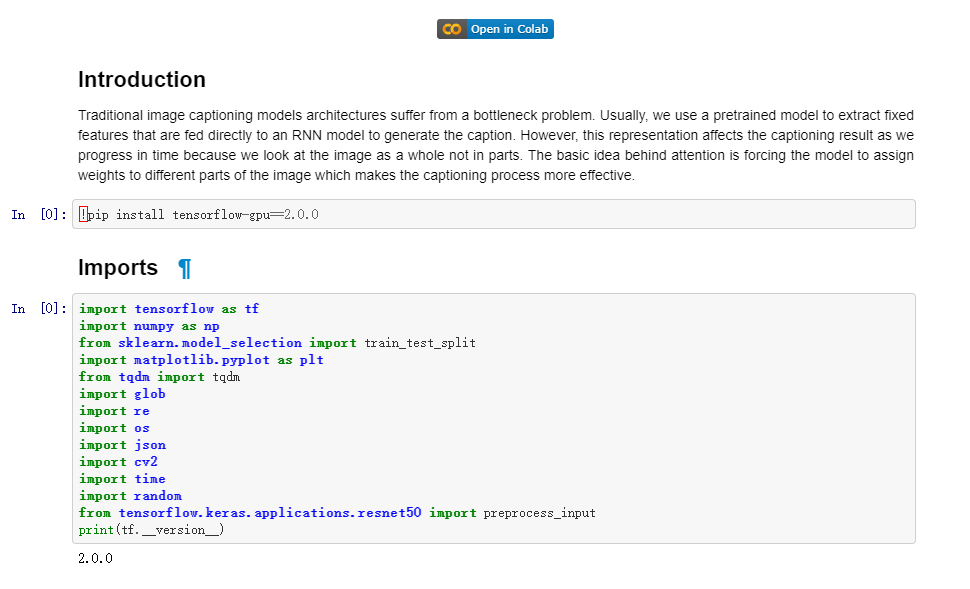Click the train_test_split import line

tap(277, 343)
